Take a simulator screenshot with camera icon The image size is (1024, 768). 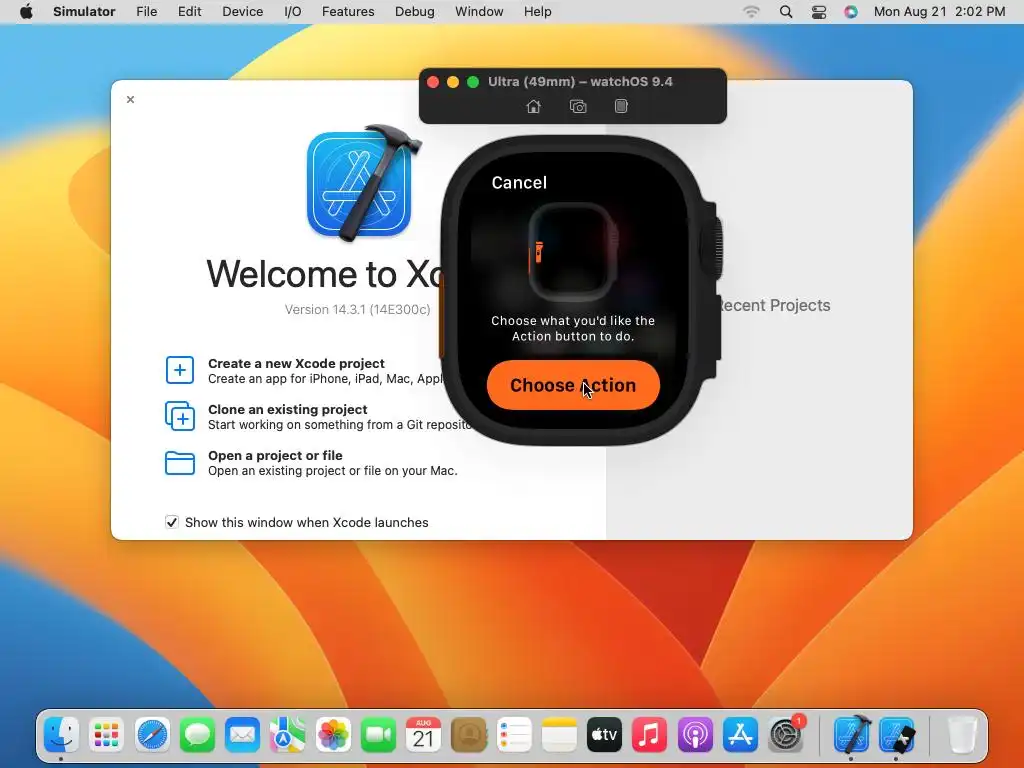point(578,106)
